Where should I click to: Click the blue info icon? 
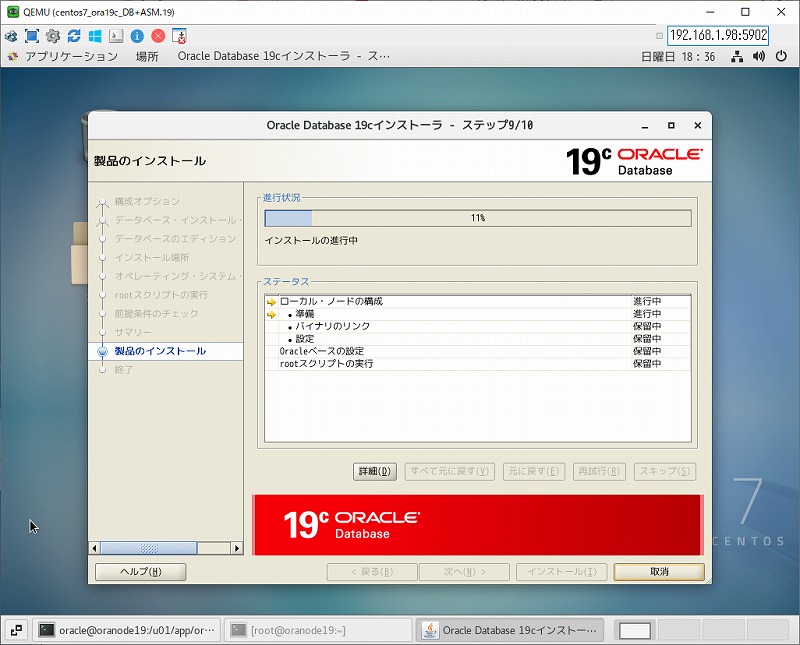[137, 36]
